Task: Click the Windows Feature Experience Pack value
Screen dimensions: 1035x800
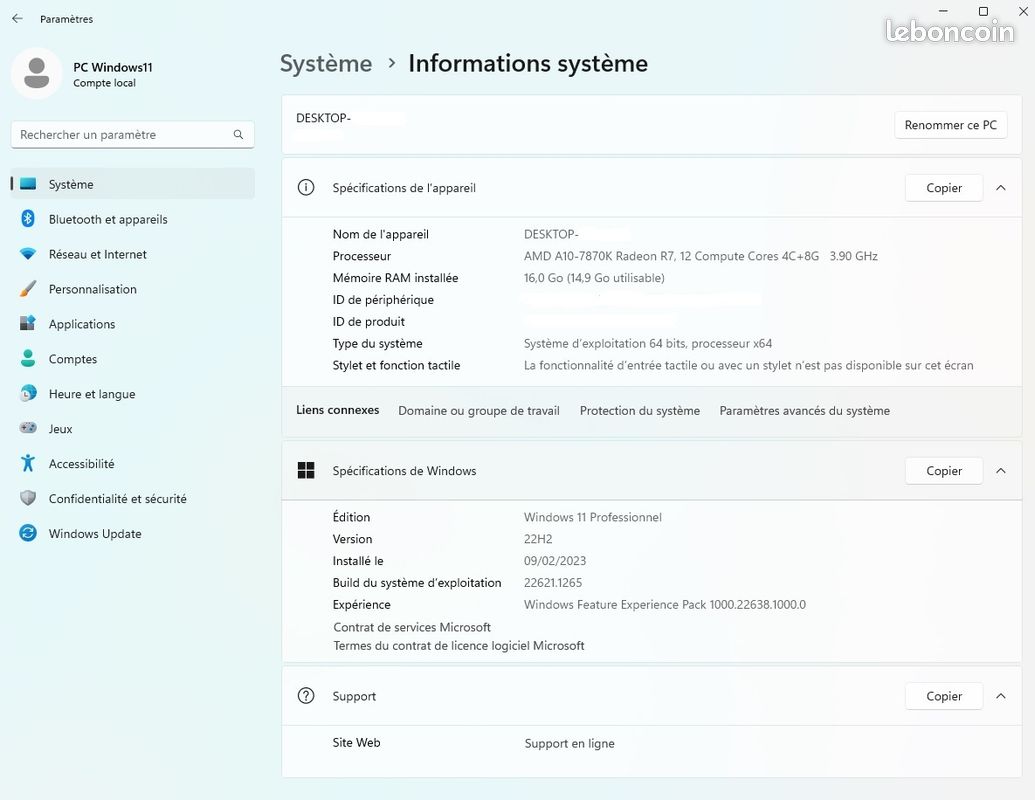Action: pyautogui.click(x=665, y=605)
